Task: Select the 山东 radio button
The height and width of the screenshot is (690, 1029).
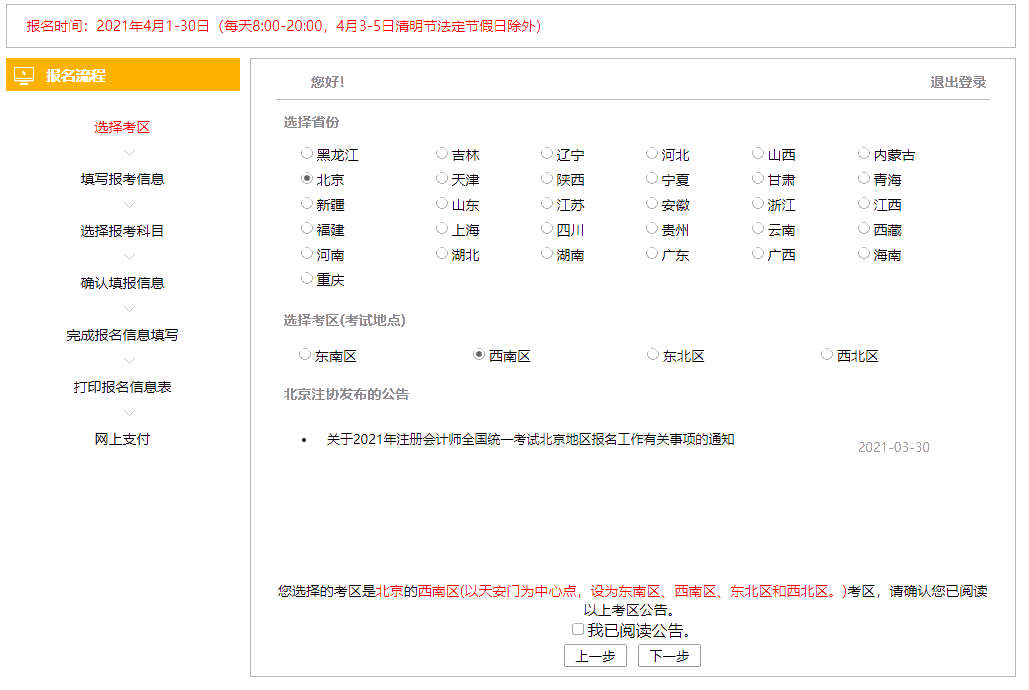Action: point(442,204)
